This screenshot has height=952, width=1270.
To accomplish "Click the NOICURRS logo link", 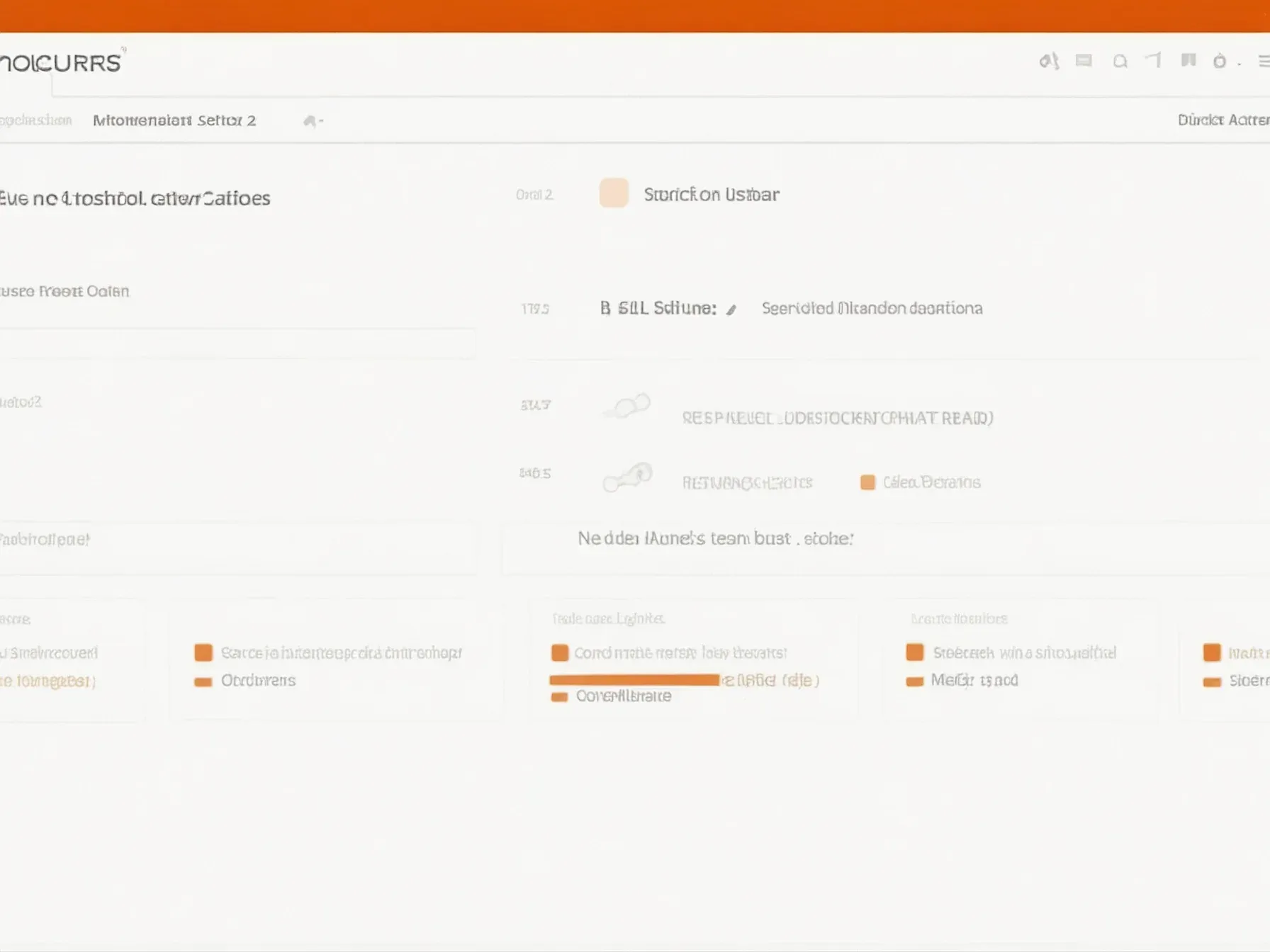I will (x=61, y=63).
